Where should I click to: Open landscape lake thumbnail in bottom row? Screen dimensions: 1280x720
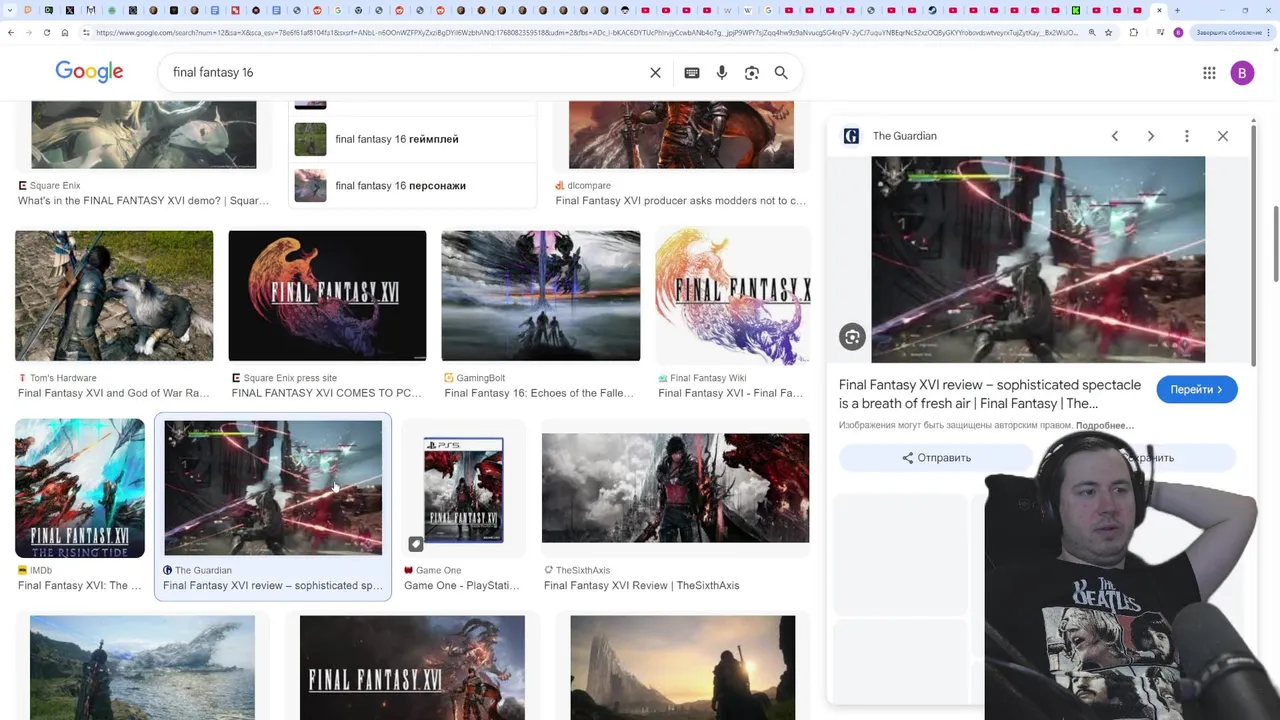tap(142, 667)
